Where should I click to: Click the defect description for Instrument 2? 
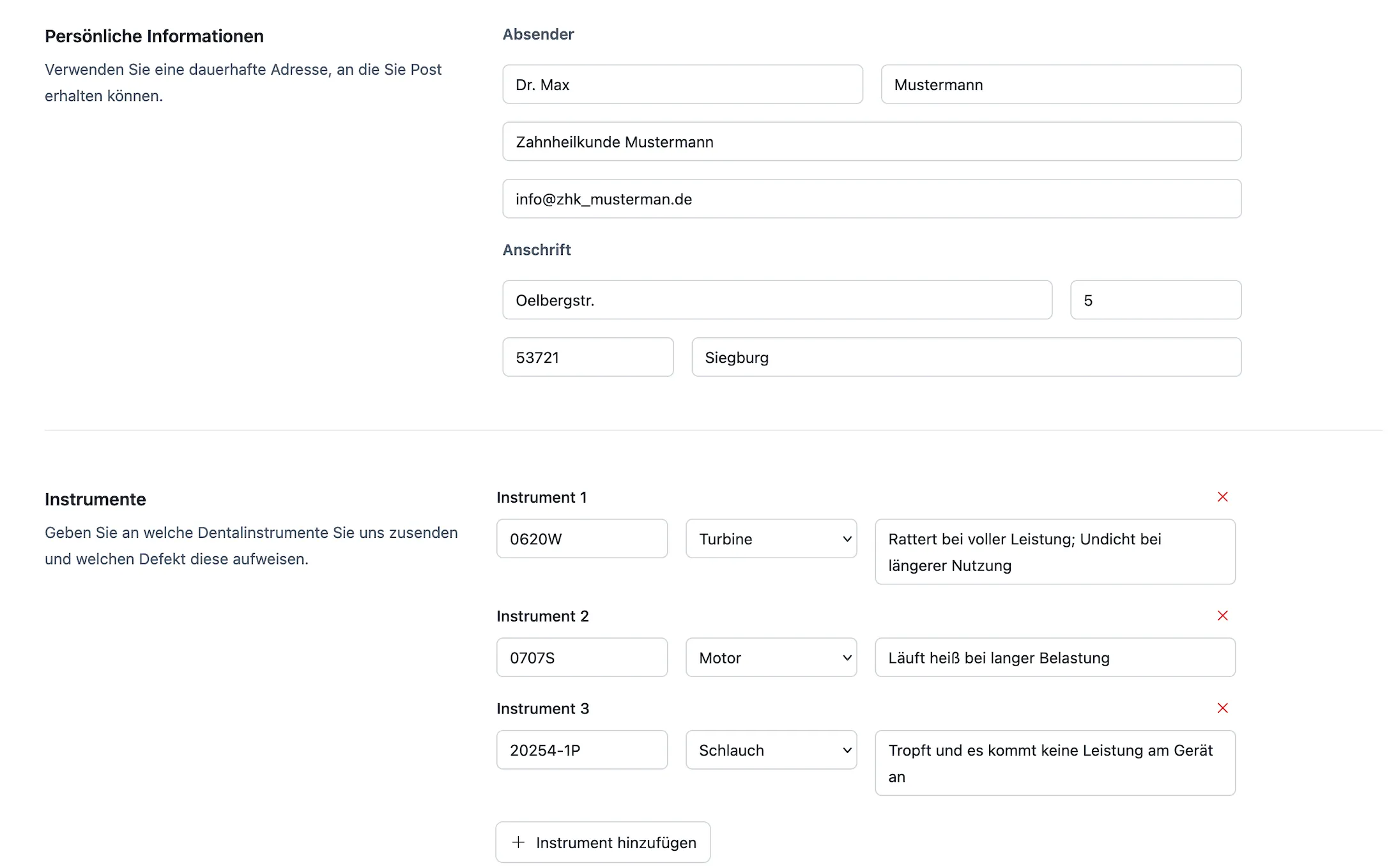coord(1054,657)
